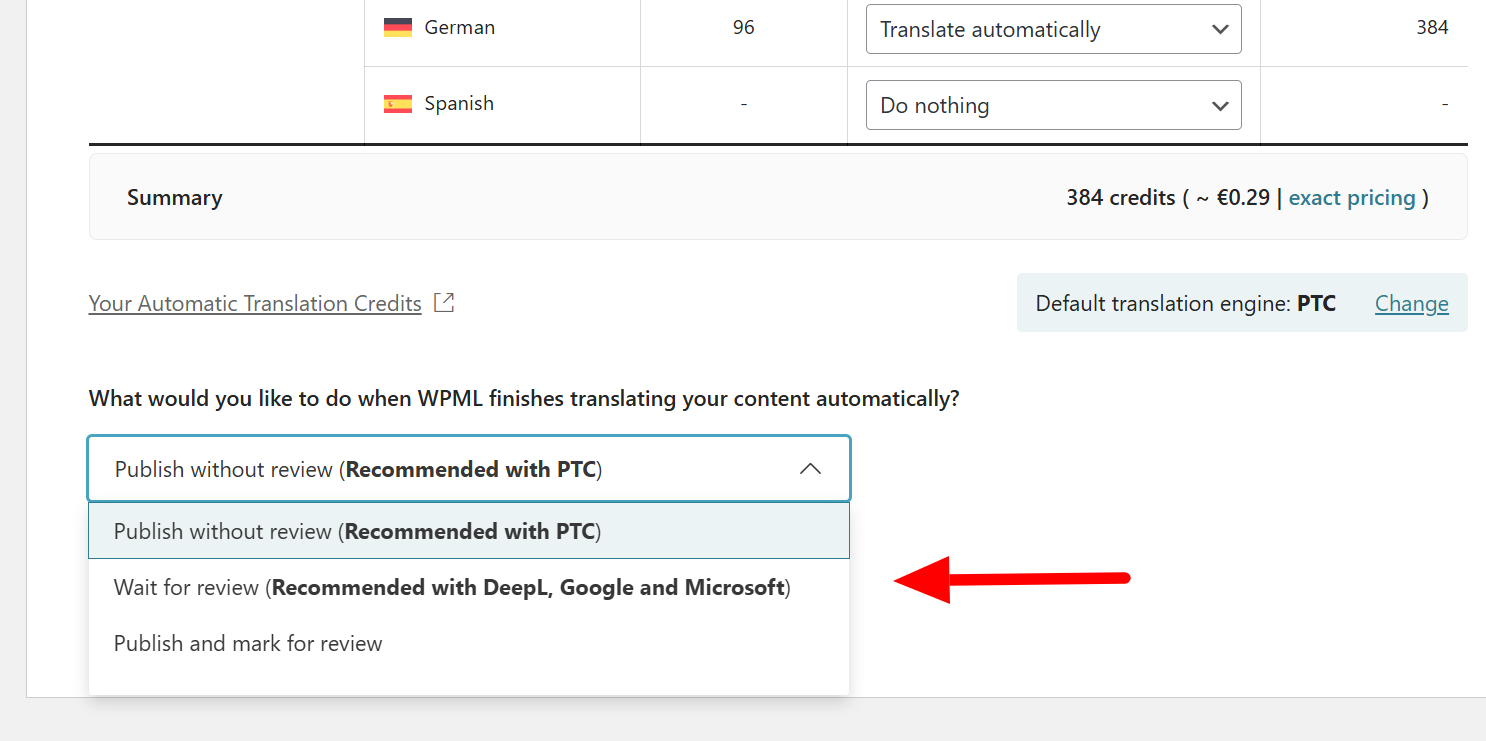1486x741 pixels.
Task: Click the 'Default translation engine: PTC' label
Action: point(1185,304)
